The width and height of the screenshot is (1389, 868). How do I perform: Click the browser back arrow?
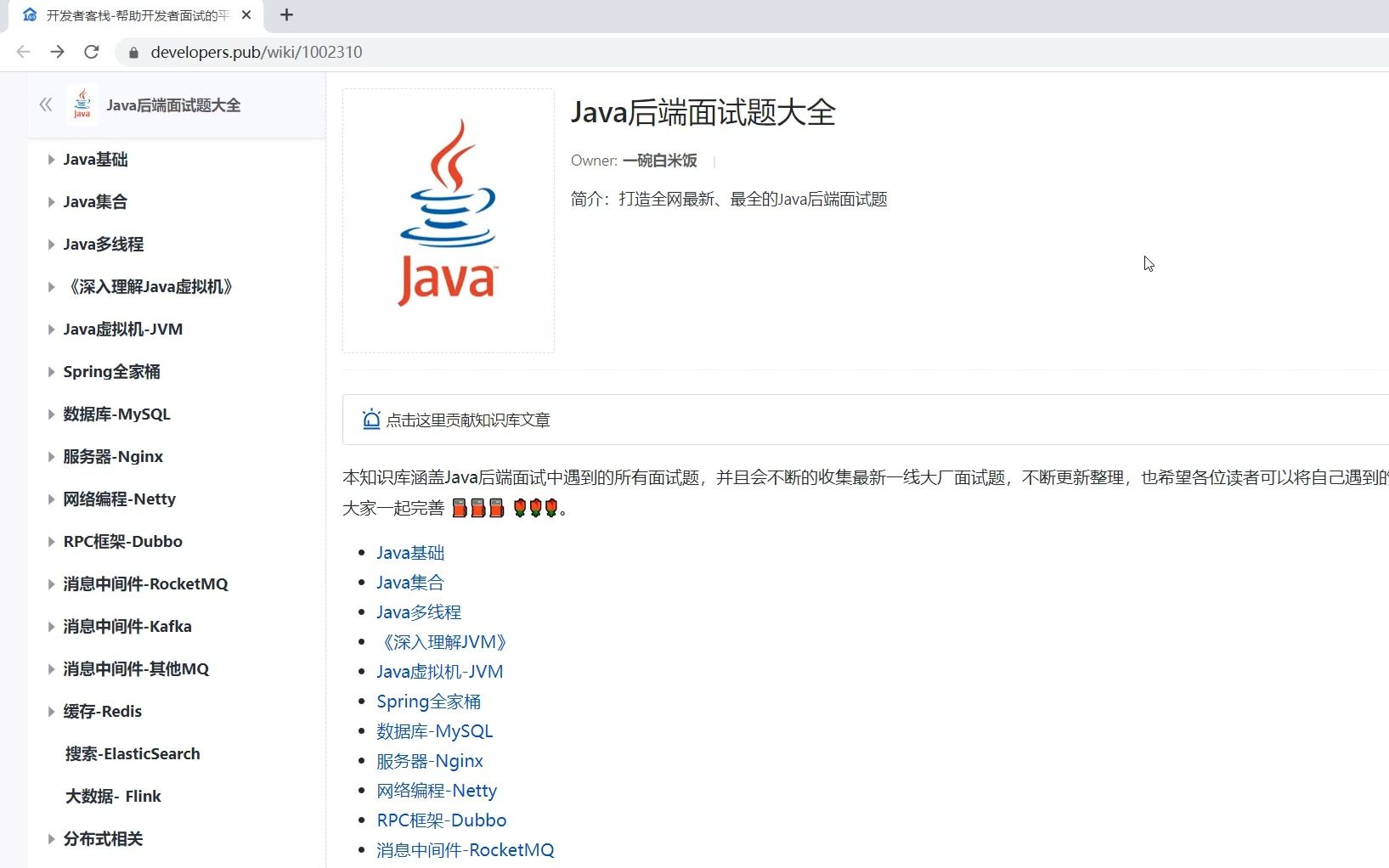click(24, 52)
